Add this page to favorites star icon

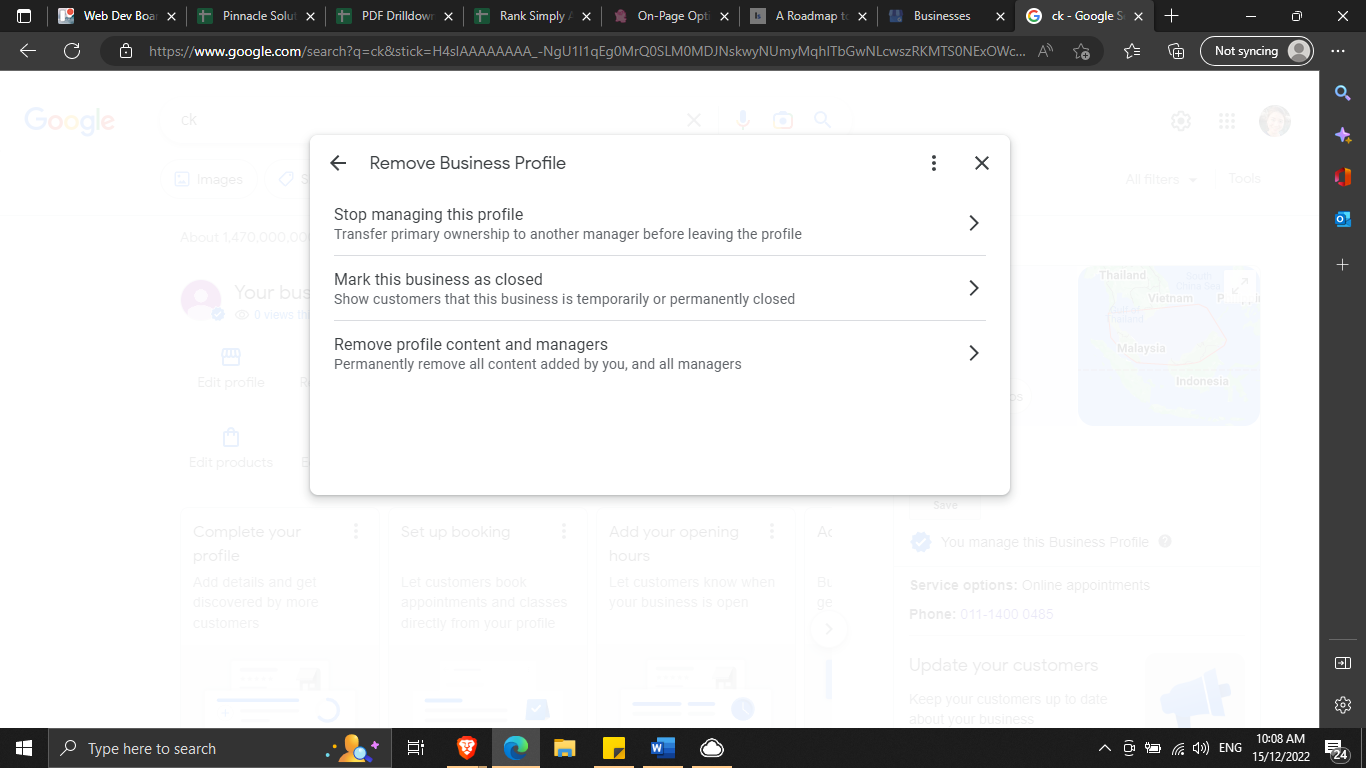point(1081,51)
